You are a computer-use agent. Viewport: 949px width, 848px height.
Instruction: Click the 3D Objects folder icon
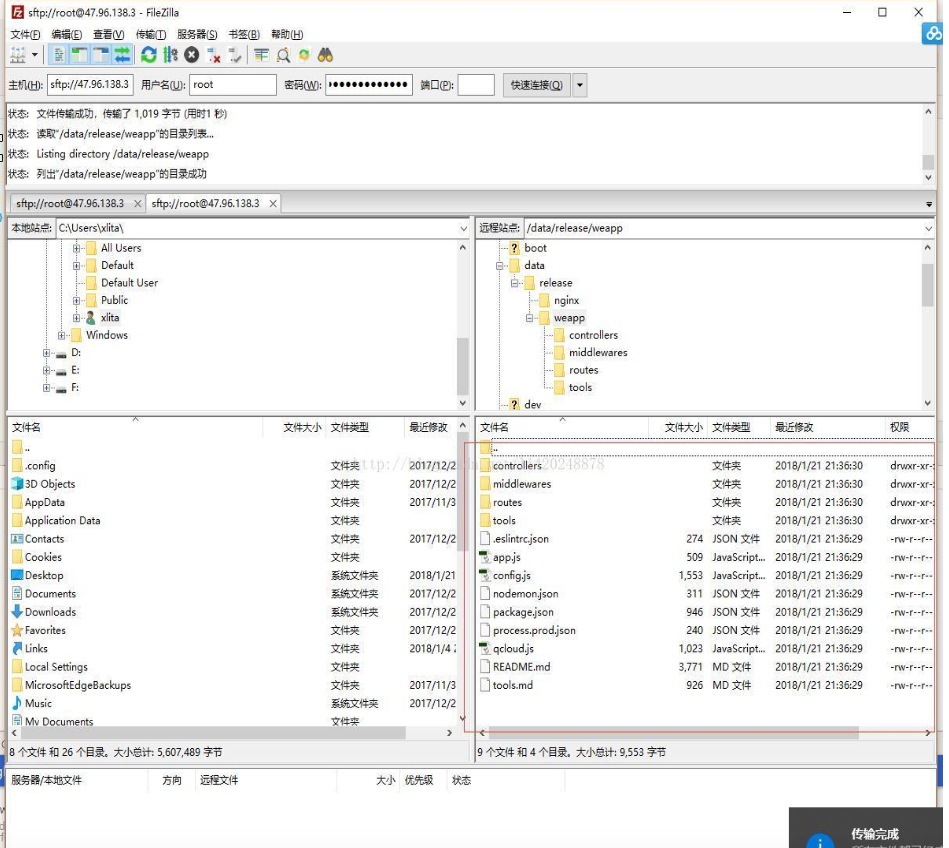(x=17, y=484)
